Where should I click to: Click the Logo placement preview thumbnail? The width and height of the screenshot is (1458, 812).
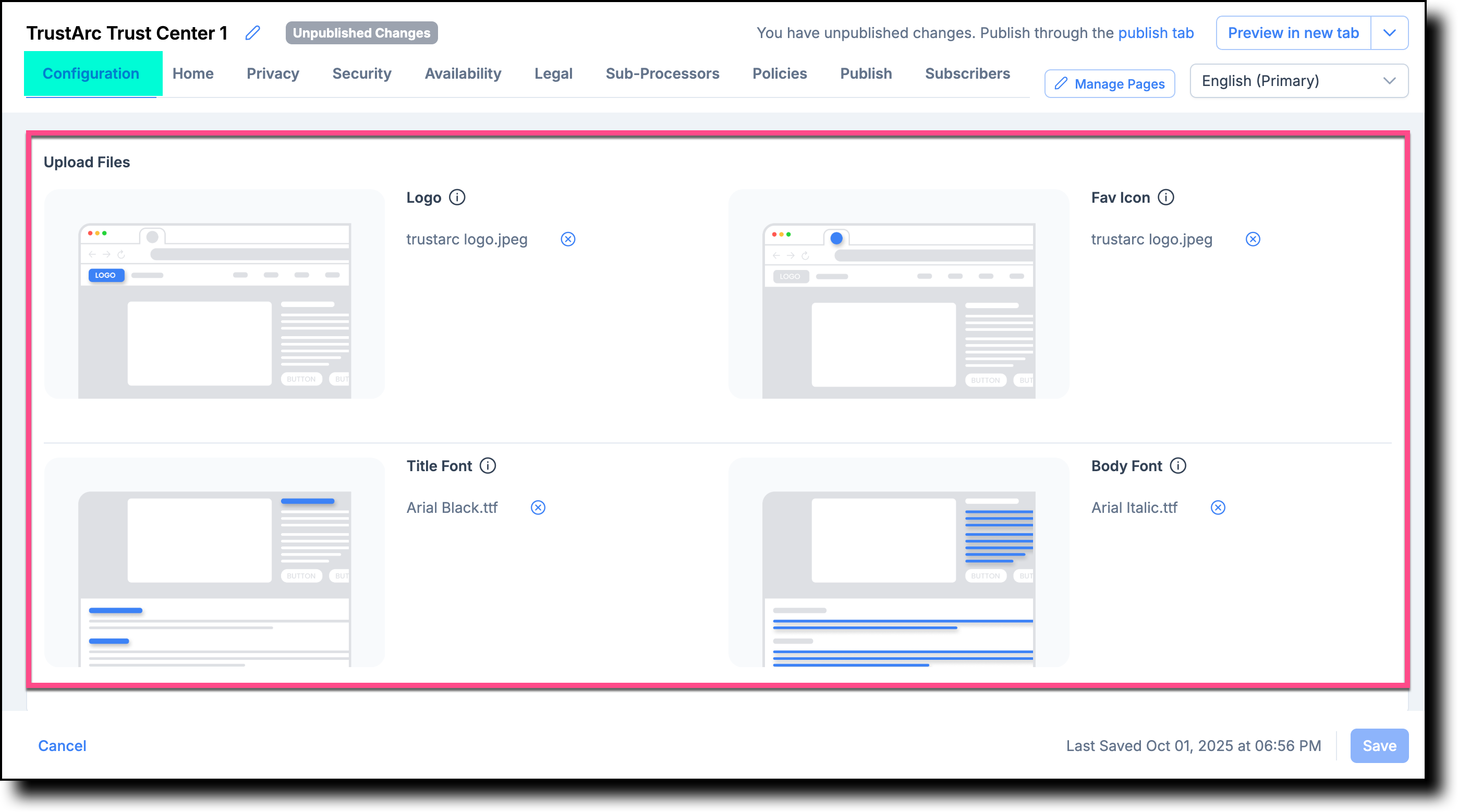(x=214, y=294)
